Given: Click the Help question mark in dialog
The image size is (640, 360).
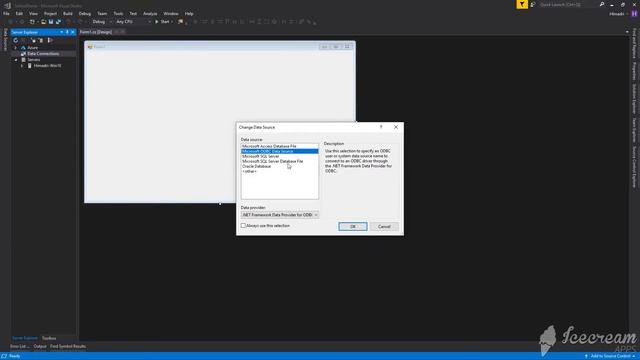Looking at the screenshot, I should [381, 127].
